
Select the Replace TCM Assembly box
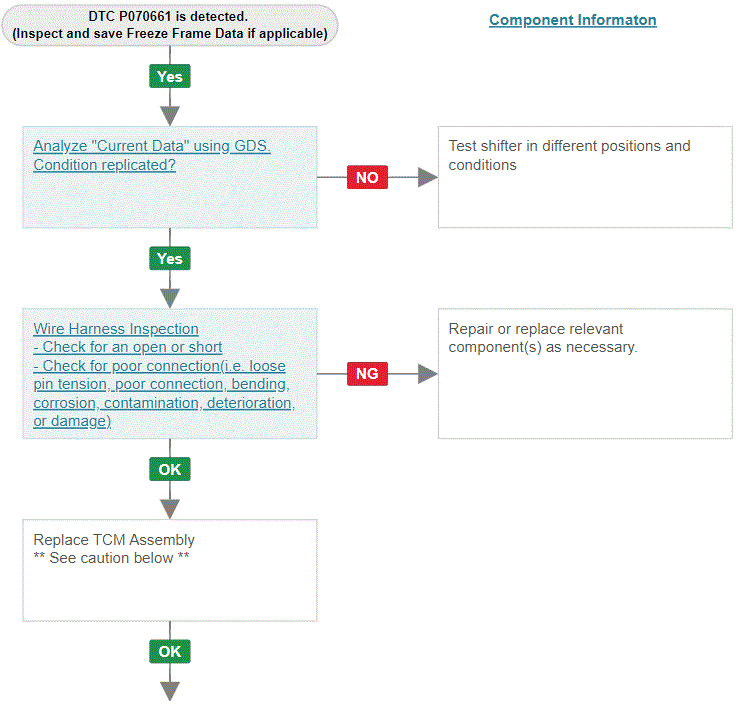pos(170,570)
